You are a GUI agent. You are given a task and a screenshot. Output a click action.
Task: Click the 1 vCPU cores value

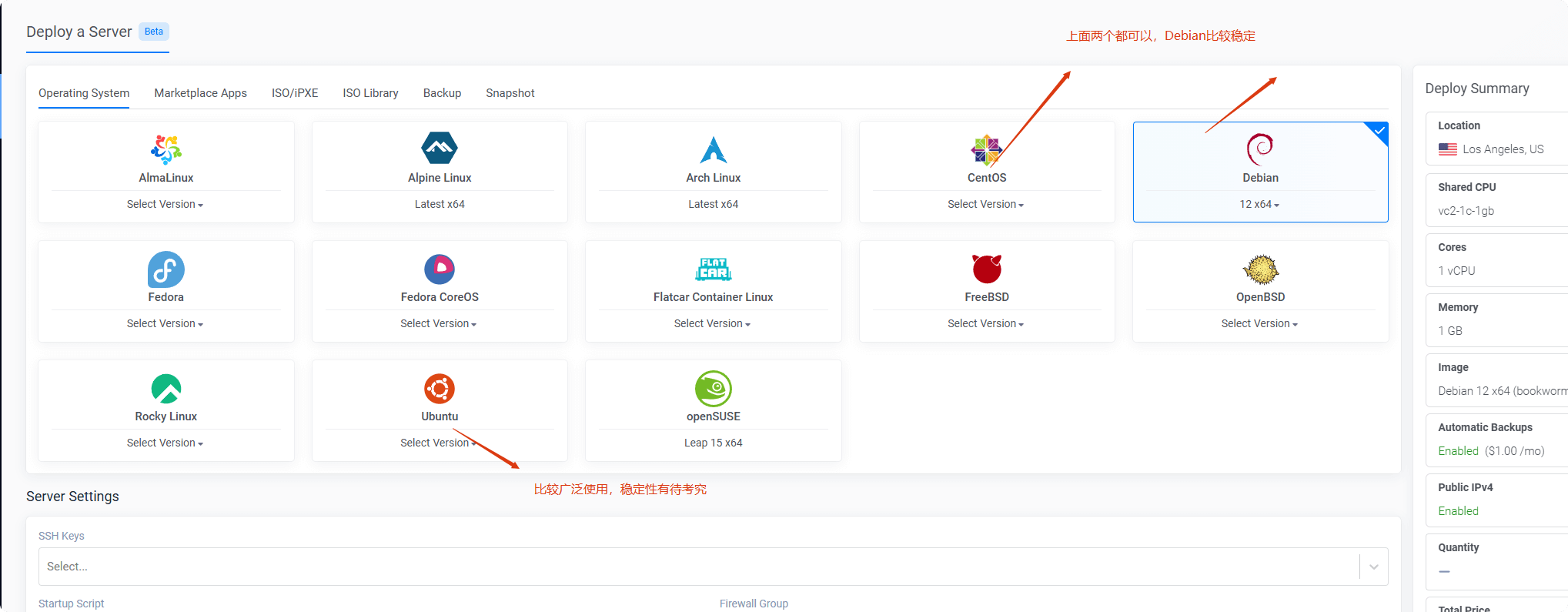pos(1457,271)
